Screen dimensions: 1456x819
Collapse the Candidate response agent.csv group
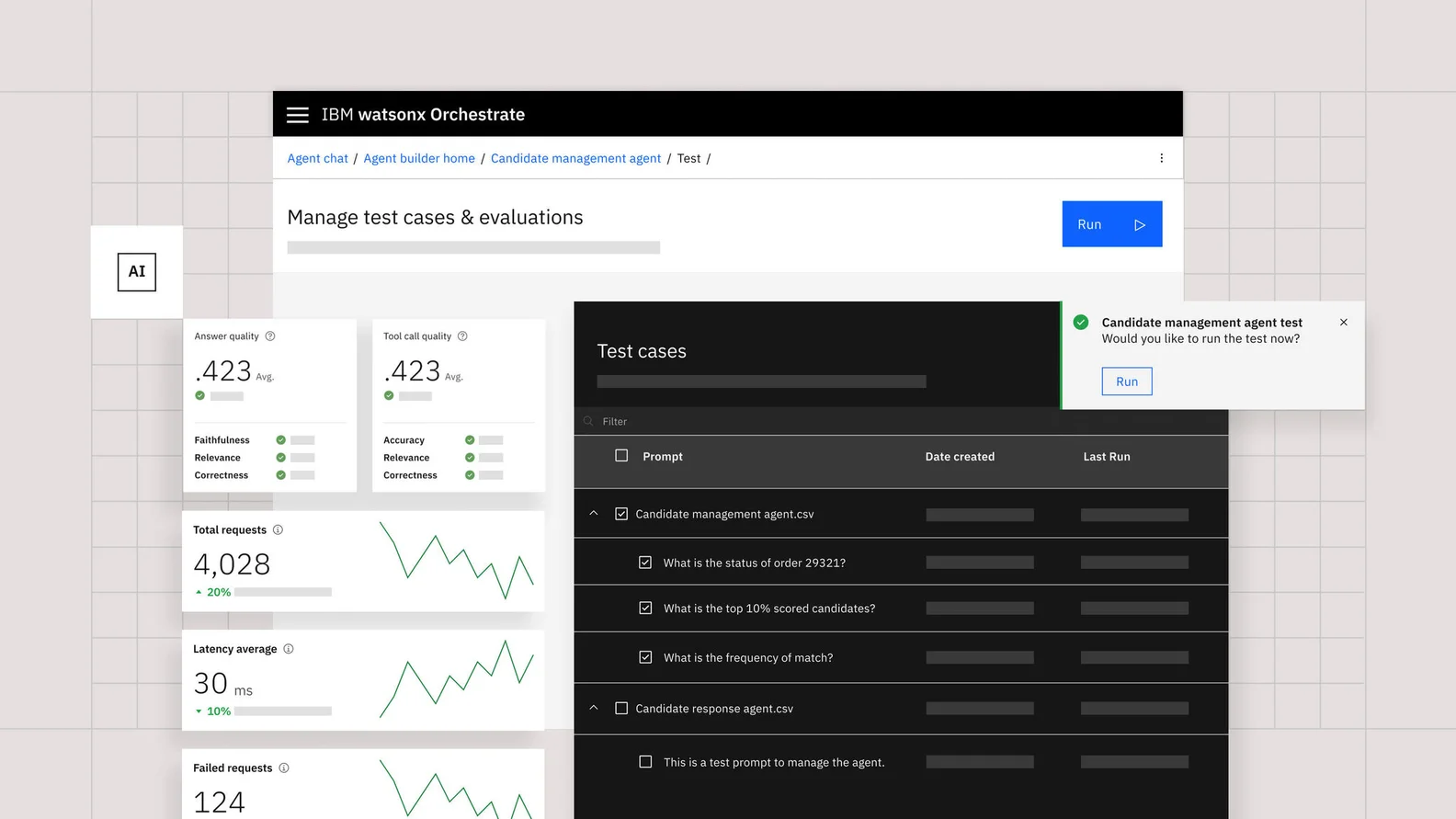[x=594, y=708]
